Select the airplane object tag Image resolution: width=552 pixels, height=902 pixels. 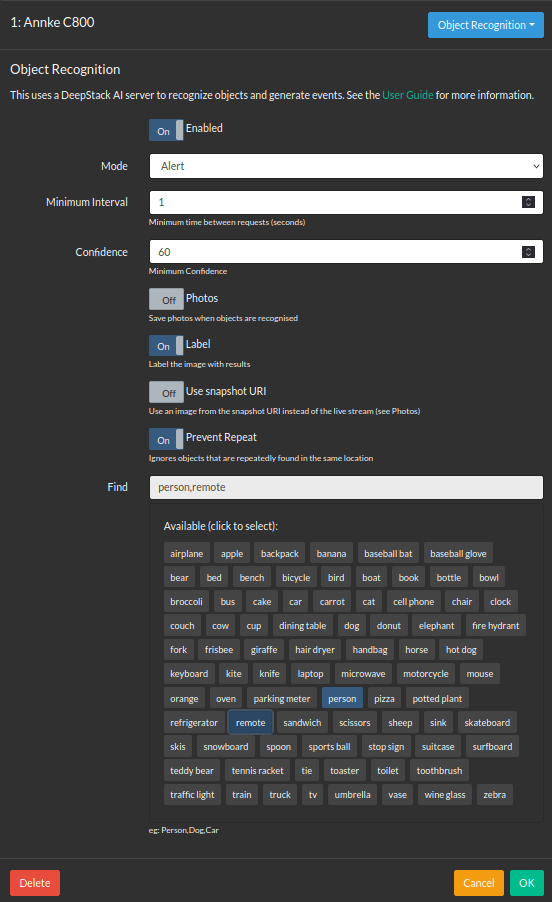coord(187,553)
